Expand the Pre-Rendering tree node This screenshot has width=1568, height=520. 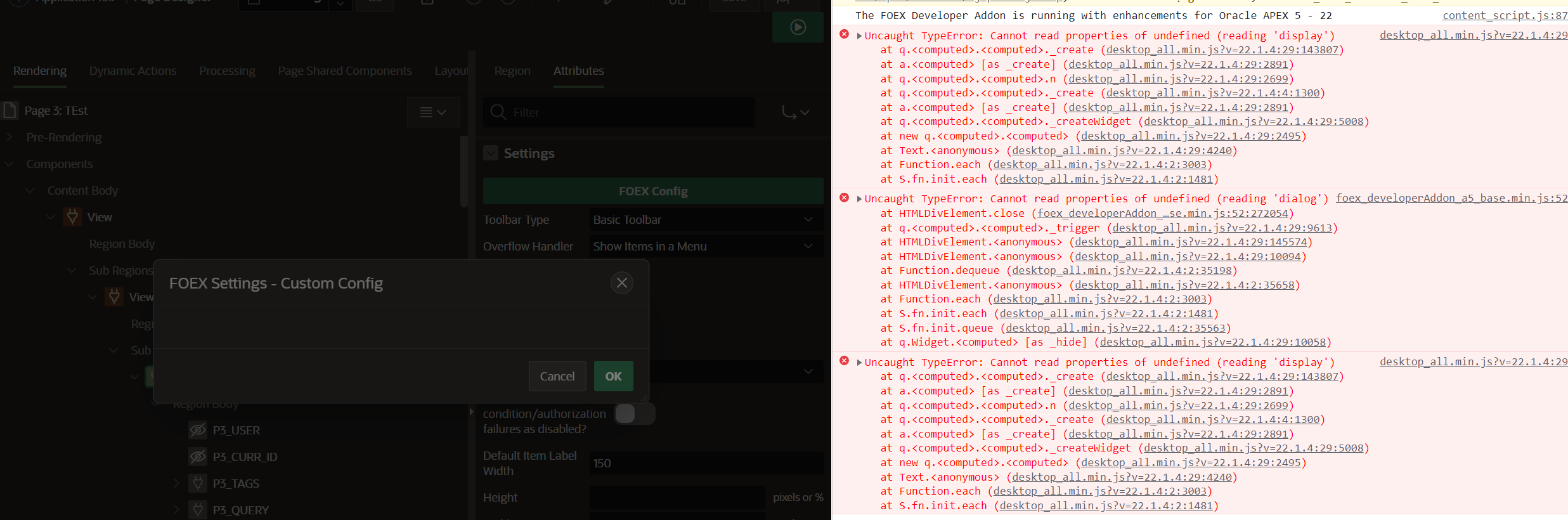coord(10,138)
